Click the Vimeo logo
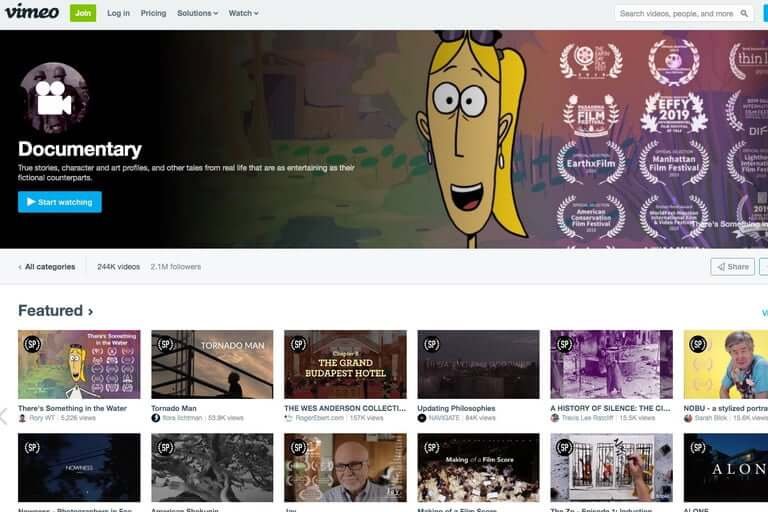 point(32,12)
